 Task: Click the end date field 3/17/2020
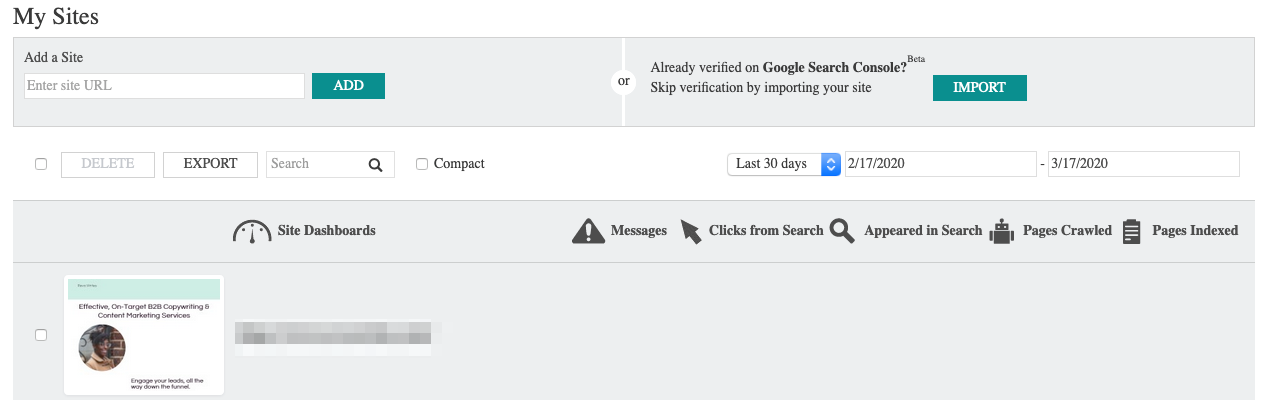pyautogui.click(x=1143, y=164)
